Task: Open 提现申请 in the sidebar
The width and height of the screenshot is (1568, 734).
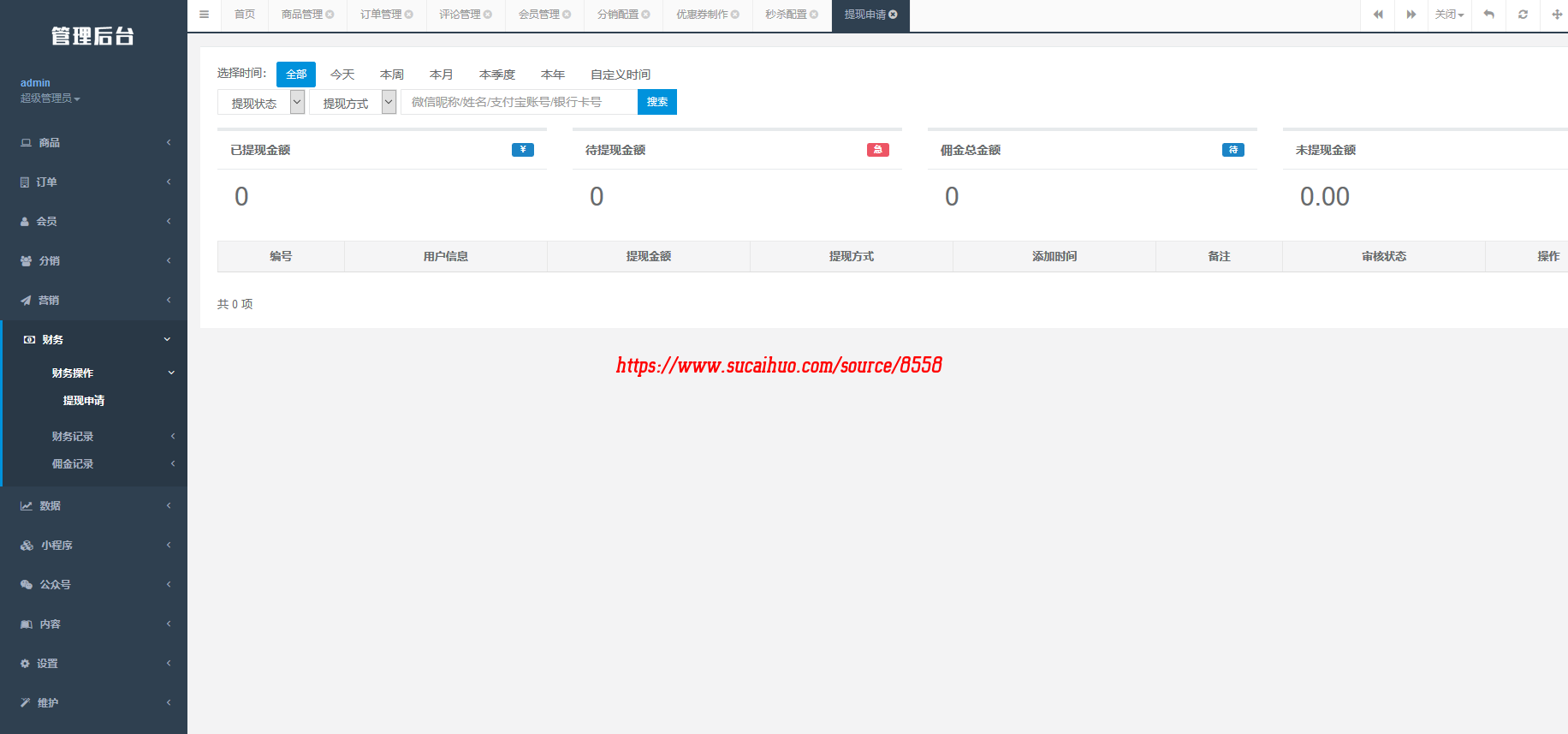Action: 84,401
